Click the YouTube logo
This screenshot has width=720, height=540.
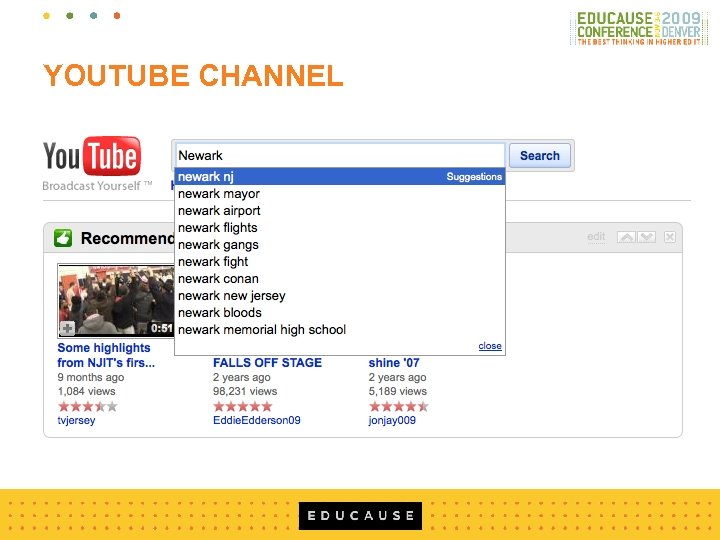92,156
